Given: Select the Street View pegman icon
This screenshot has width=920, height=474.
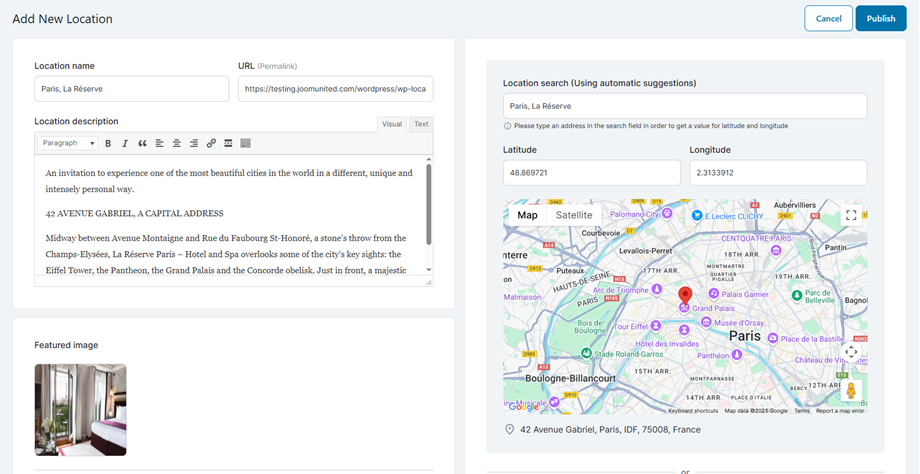Looking at the screenshot, I should 851,390.
